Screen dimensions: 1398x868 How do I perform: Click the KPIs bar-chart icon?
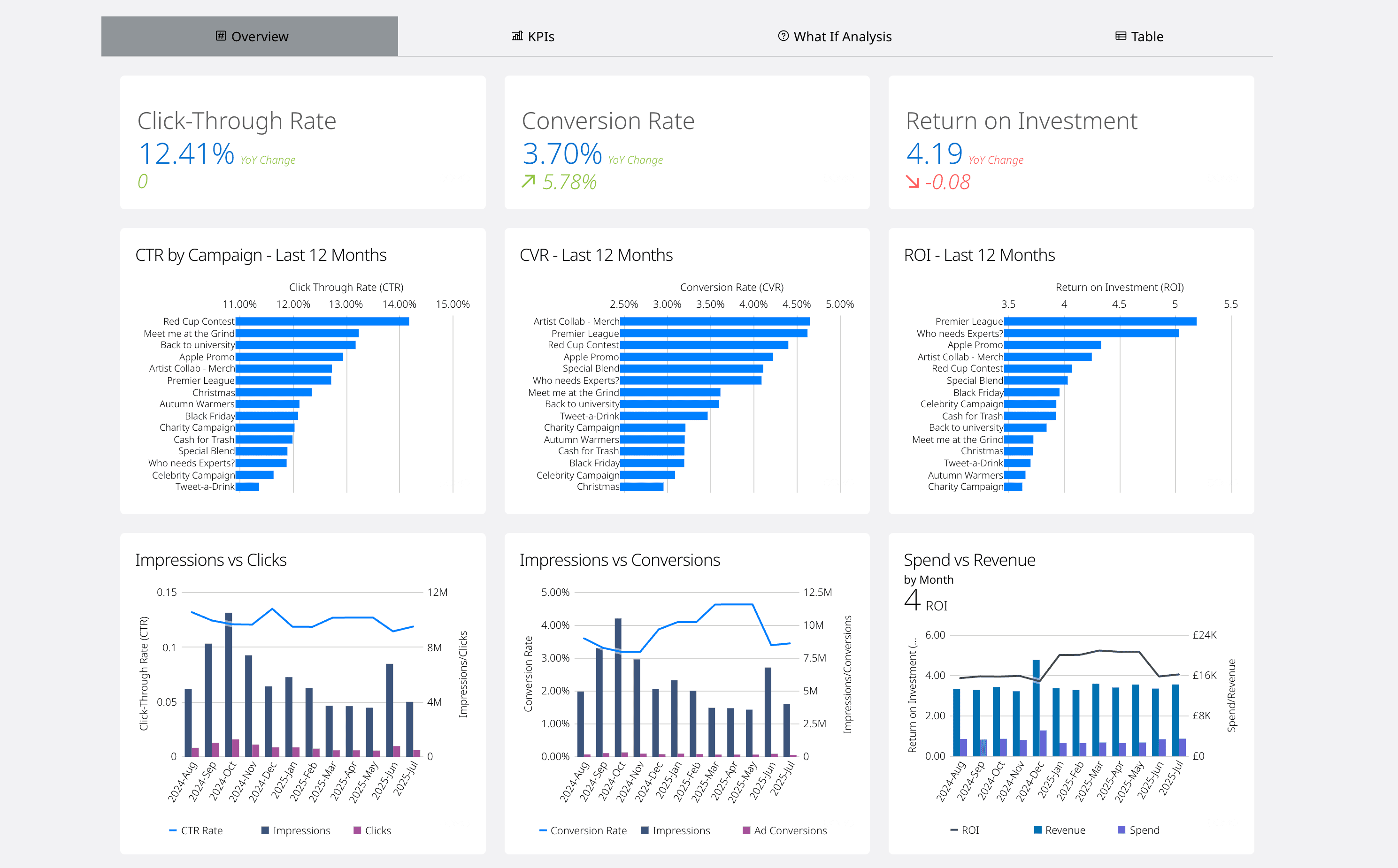click(x=516, y=36)
